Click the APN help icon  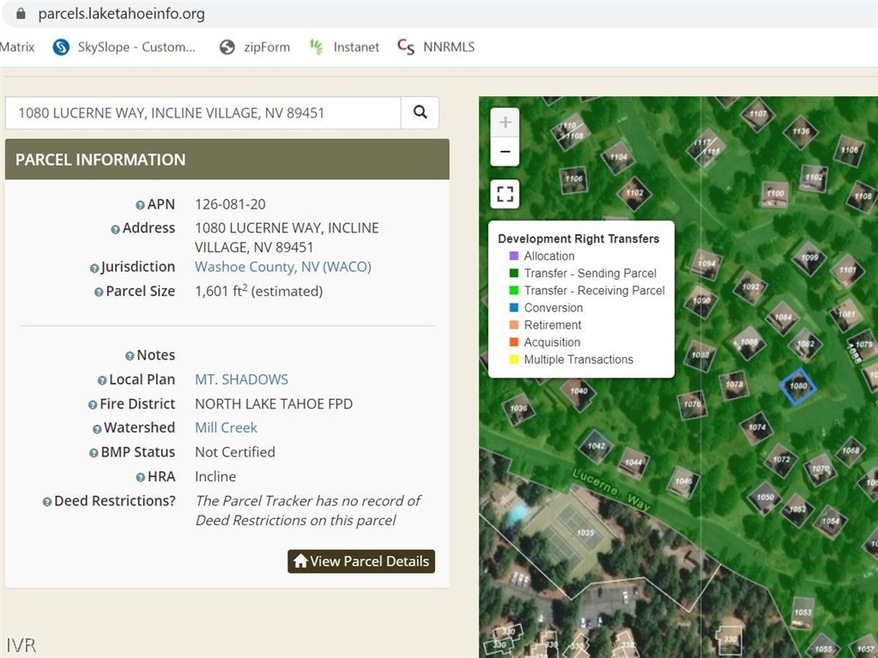tap(140, 206)
